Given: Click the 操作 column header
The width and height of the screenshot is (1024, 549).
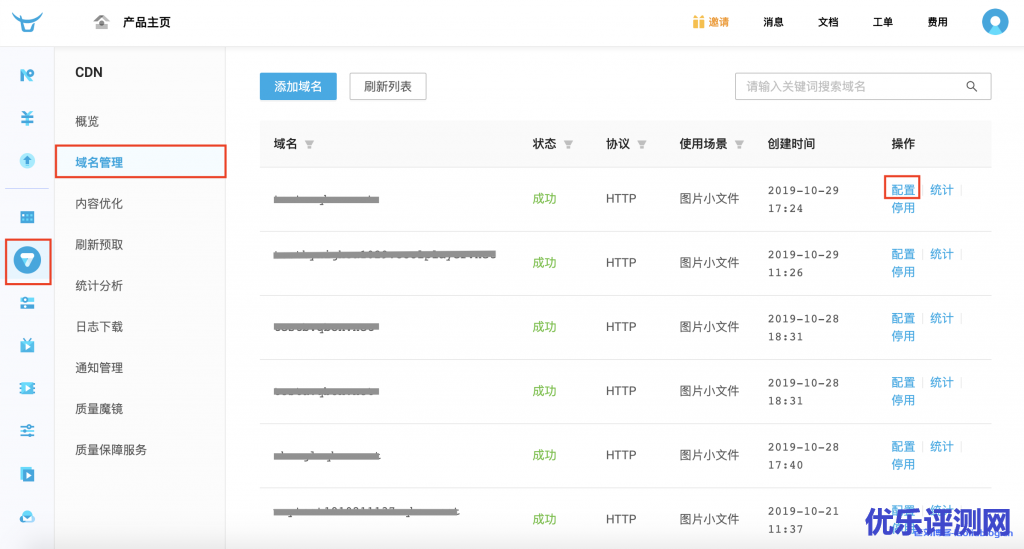Looking at the screenshot, I should [x=903, y=144].
